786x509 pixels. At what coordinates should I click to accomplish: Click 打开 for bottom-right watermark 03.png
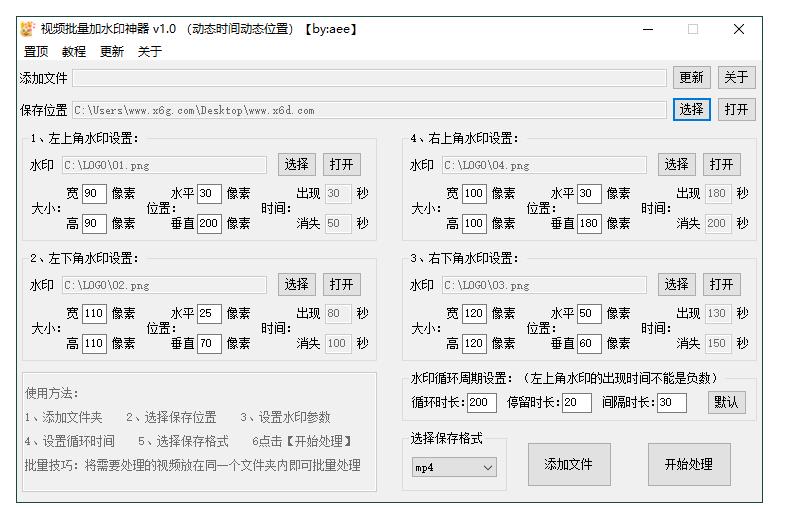pos(721,285)
